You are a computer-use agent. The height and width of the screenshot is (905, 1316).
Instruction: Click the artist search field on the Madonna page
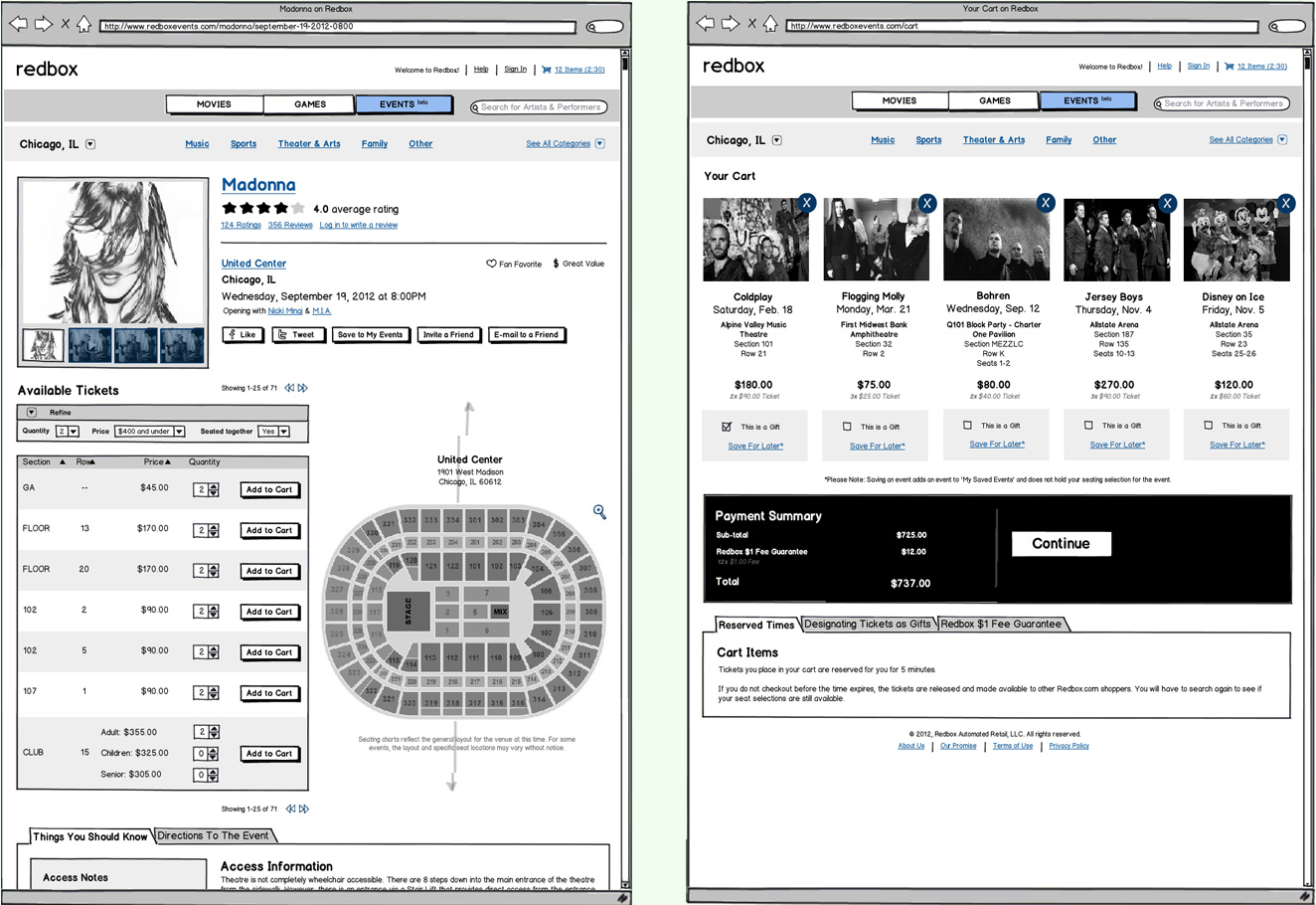coord(539,107)
